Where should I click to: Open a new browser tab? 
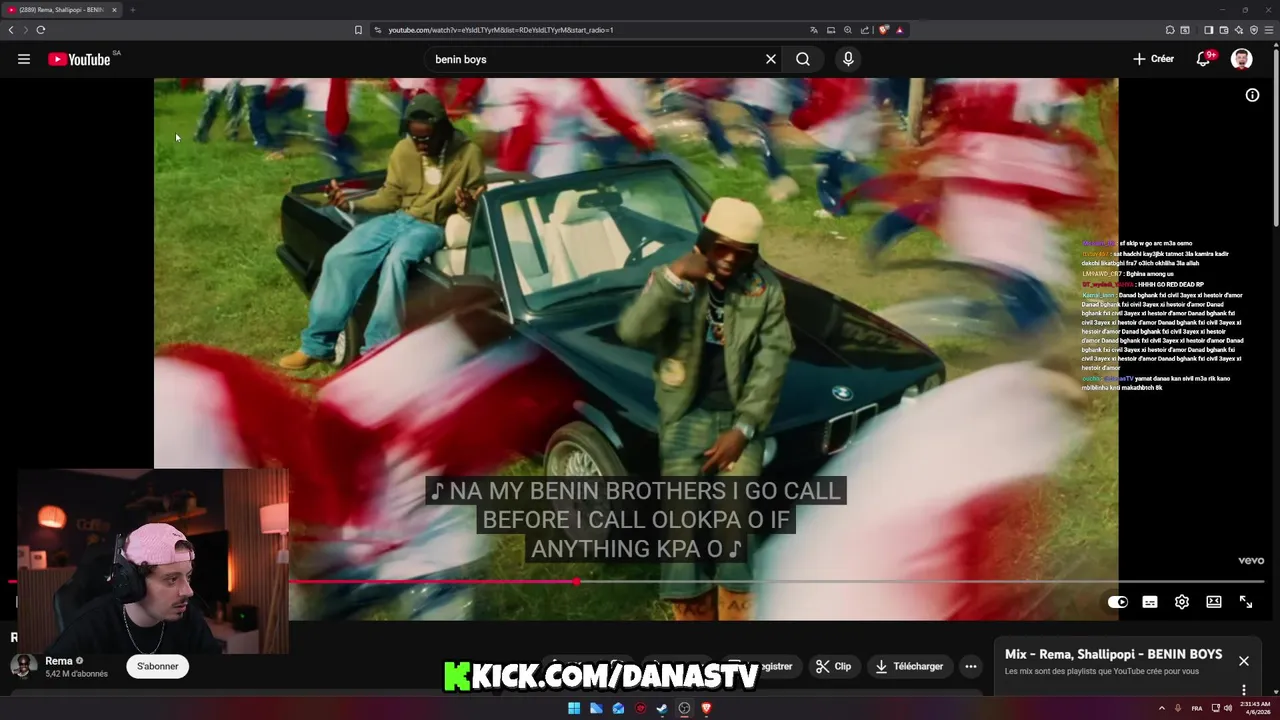(132, 10)
